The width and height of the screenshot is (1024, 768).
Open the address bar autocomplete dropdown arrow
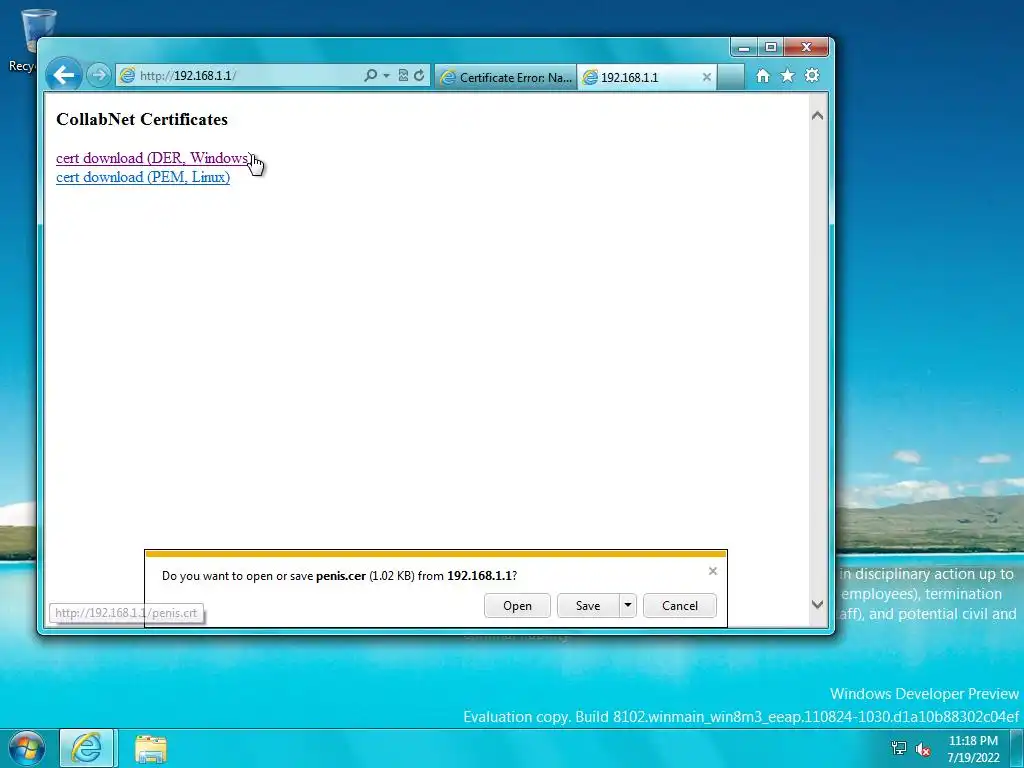click(387, 76)
